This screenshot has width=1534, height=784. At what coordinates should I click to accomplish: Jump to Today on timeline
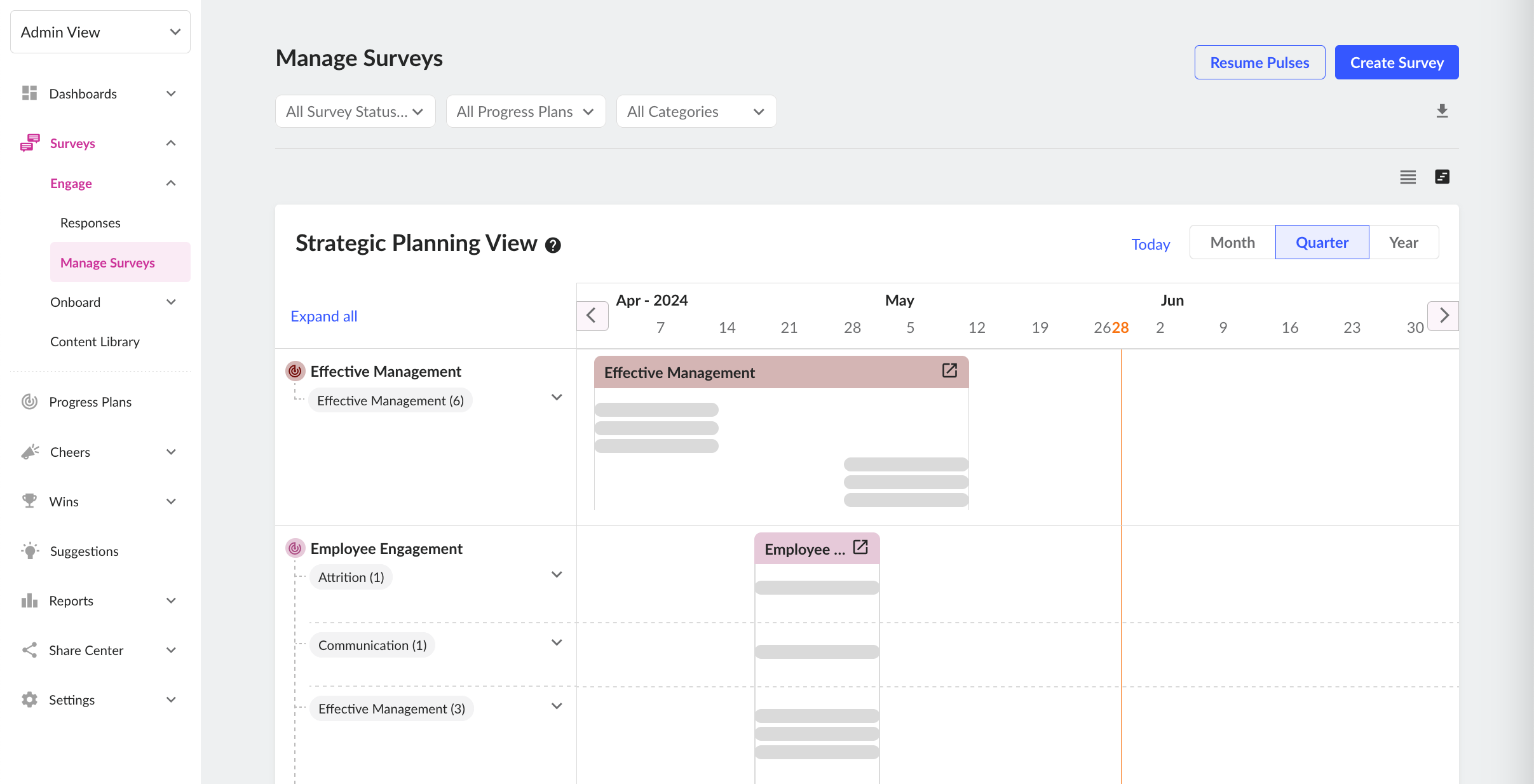(x=1150, y=244)
